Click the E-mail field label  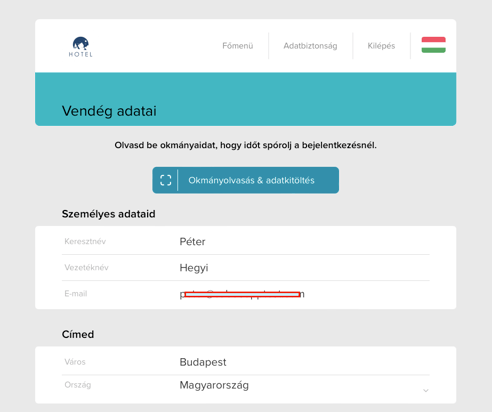76,294
